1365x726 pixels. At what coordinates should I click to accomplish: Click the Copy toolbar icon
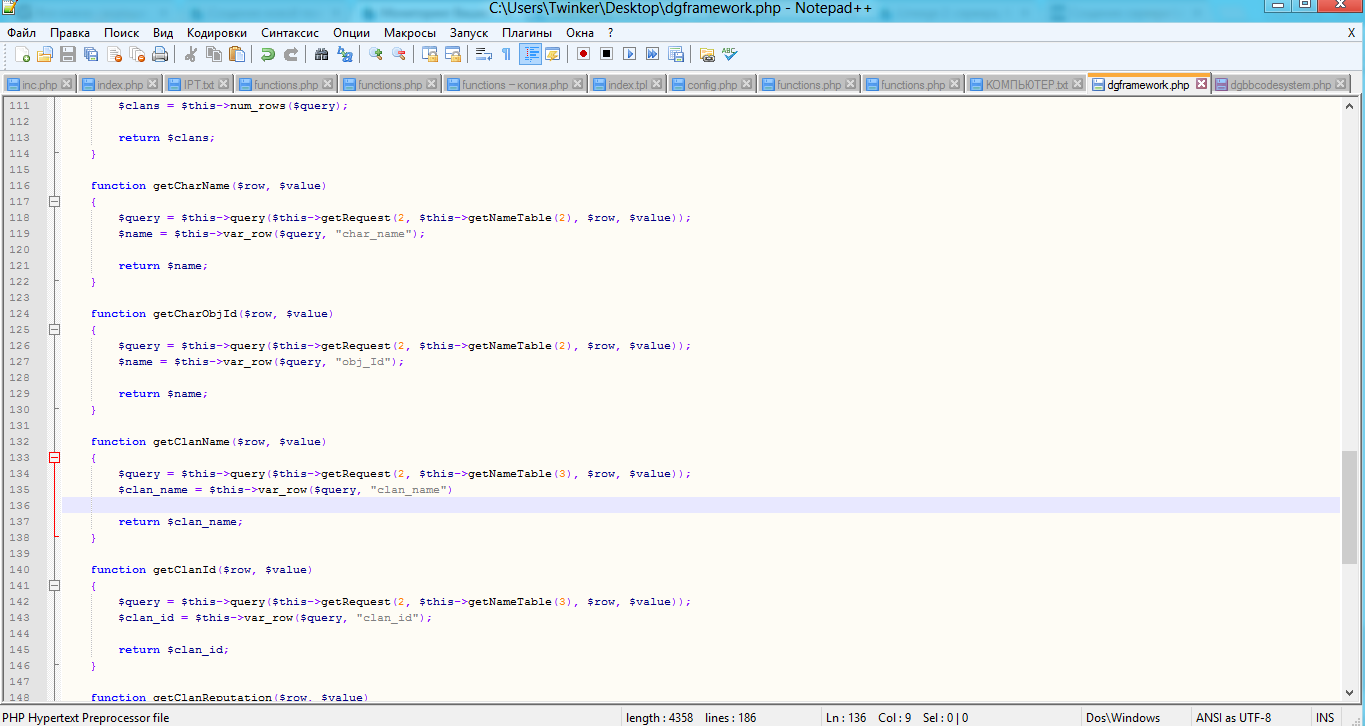coord(213,54)
